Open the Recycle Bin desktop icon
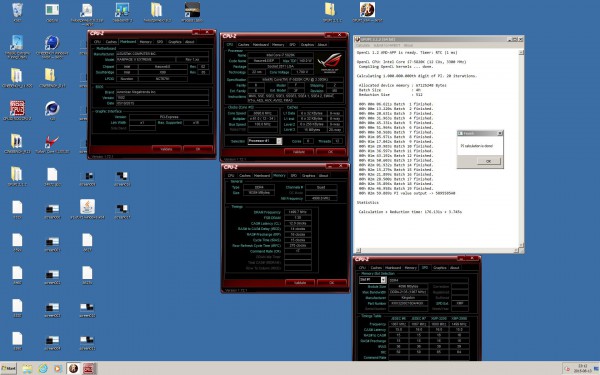Viewport: 600px width, 375px height. pos(17,12)
